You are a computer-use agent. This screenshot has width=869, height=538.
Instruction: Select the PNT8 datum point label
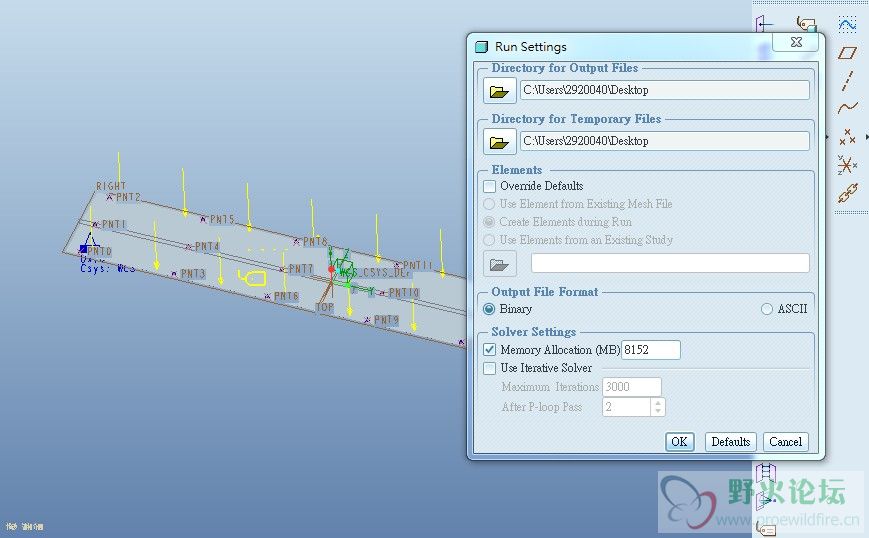(x=315, y=242)
